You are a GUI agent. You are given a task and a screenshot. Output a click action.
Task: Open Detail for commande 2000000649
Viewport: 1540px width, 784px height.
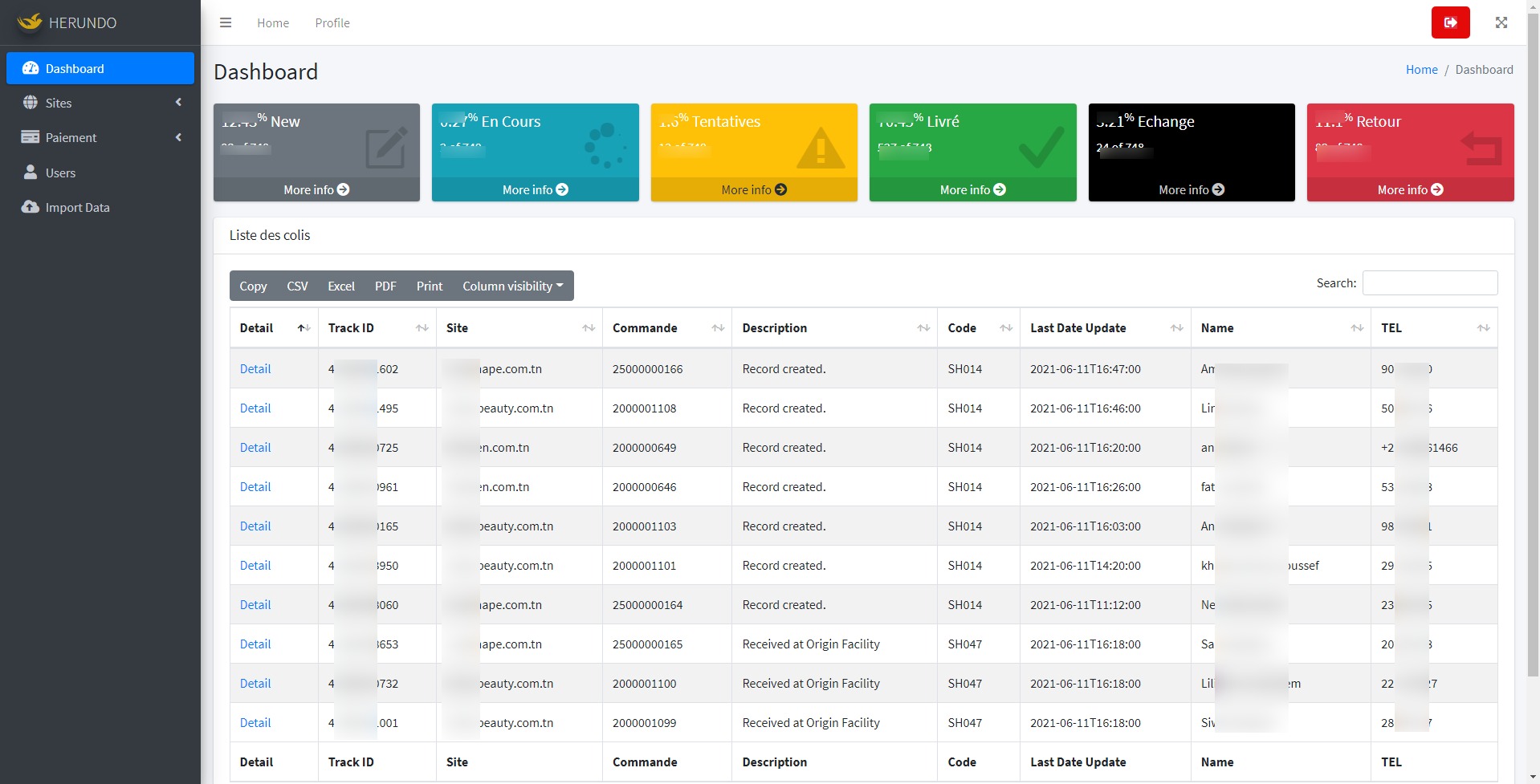click(255, 447)
